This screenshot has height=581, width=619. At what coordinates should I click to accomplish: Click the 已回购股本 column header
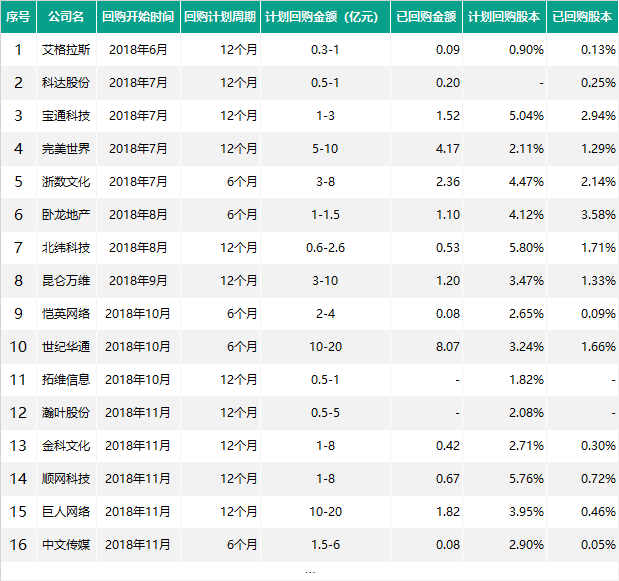(583, 17)
